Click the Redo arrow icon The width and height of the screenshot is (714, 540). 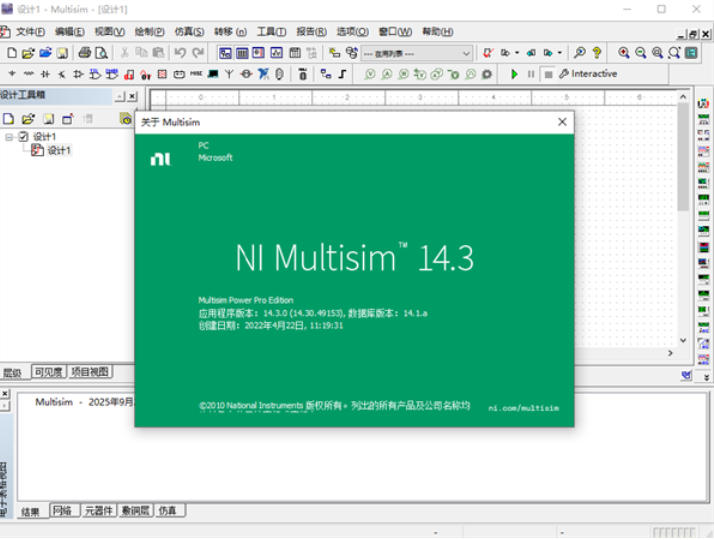coord(198,53)
